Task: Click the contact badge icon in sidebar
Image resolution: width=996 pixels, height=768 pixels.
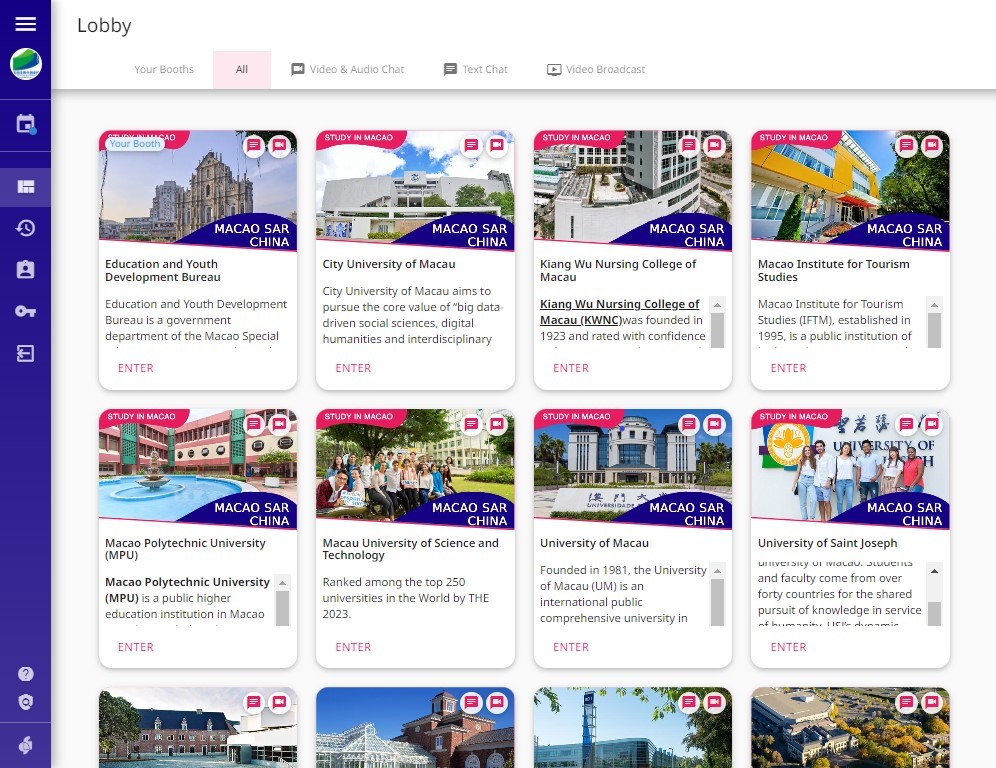Action: [25, 270]
